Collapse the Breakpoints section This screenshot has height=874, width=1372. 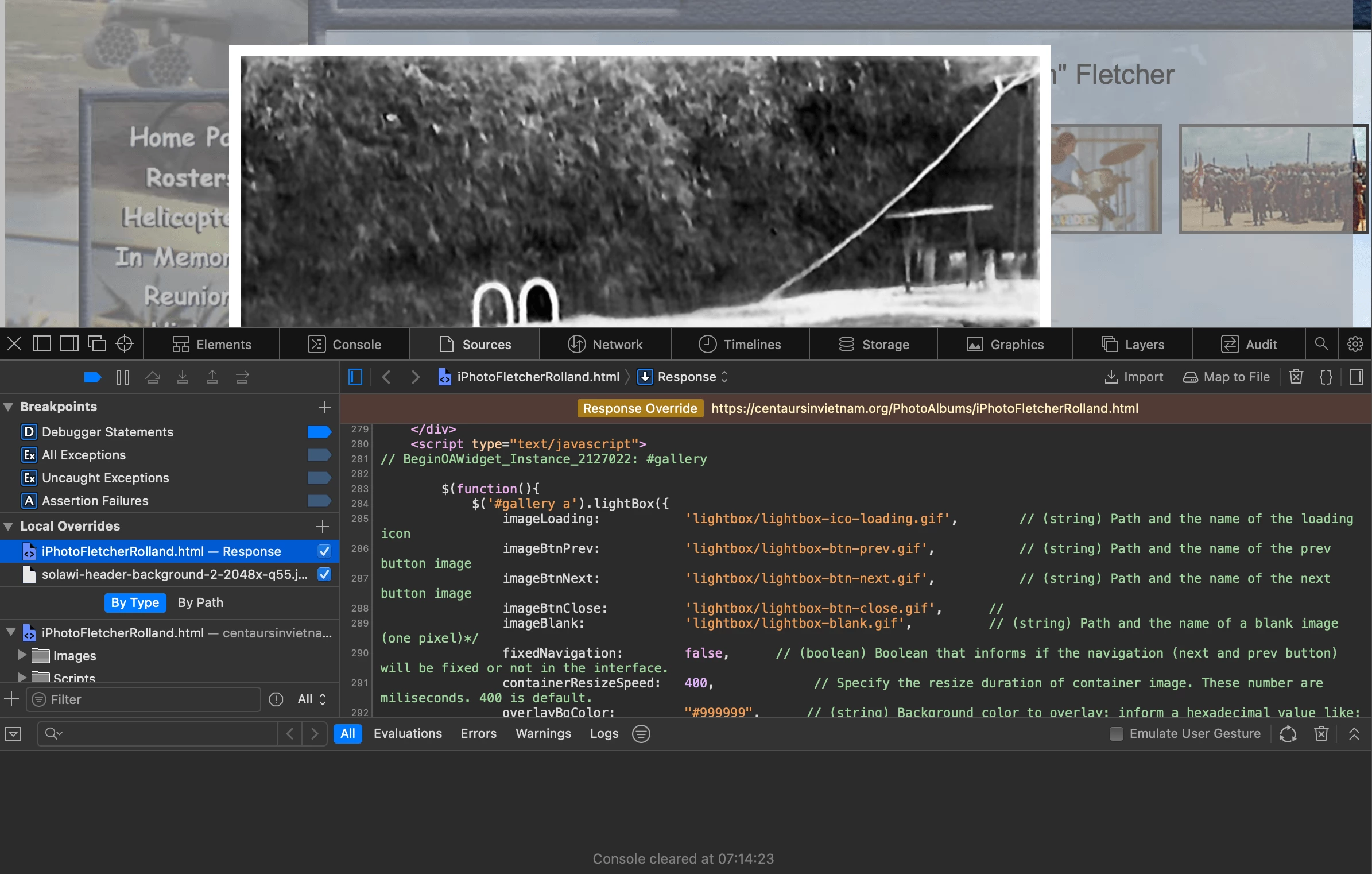[x=9, y=407]
